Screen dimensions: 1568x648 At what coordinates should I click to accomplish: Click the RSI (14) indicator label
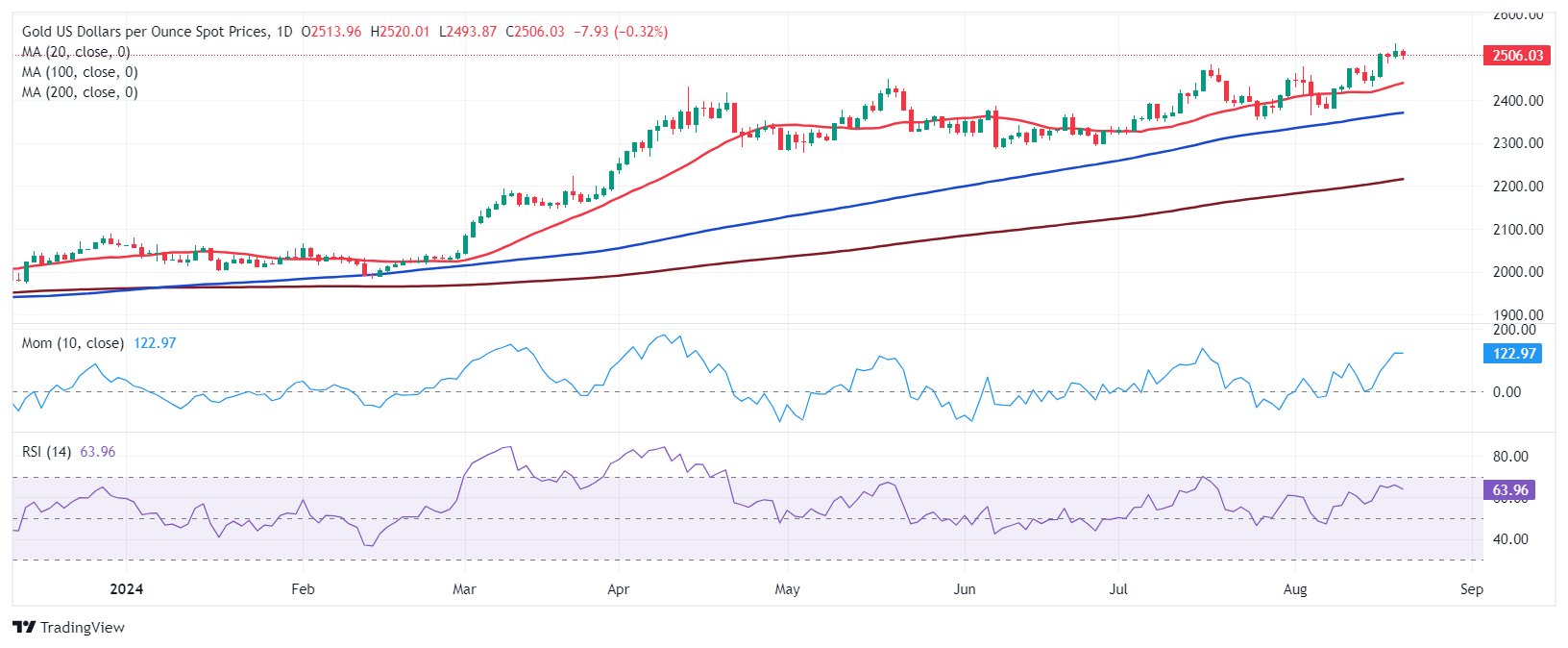coord(47,452)
